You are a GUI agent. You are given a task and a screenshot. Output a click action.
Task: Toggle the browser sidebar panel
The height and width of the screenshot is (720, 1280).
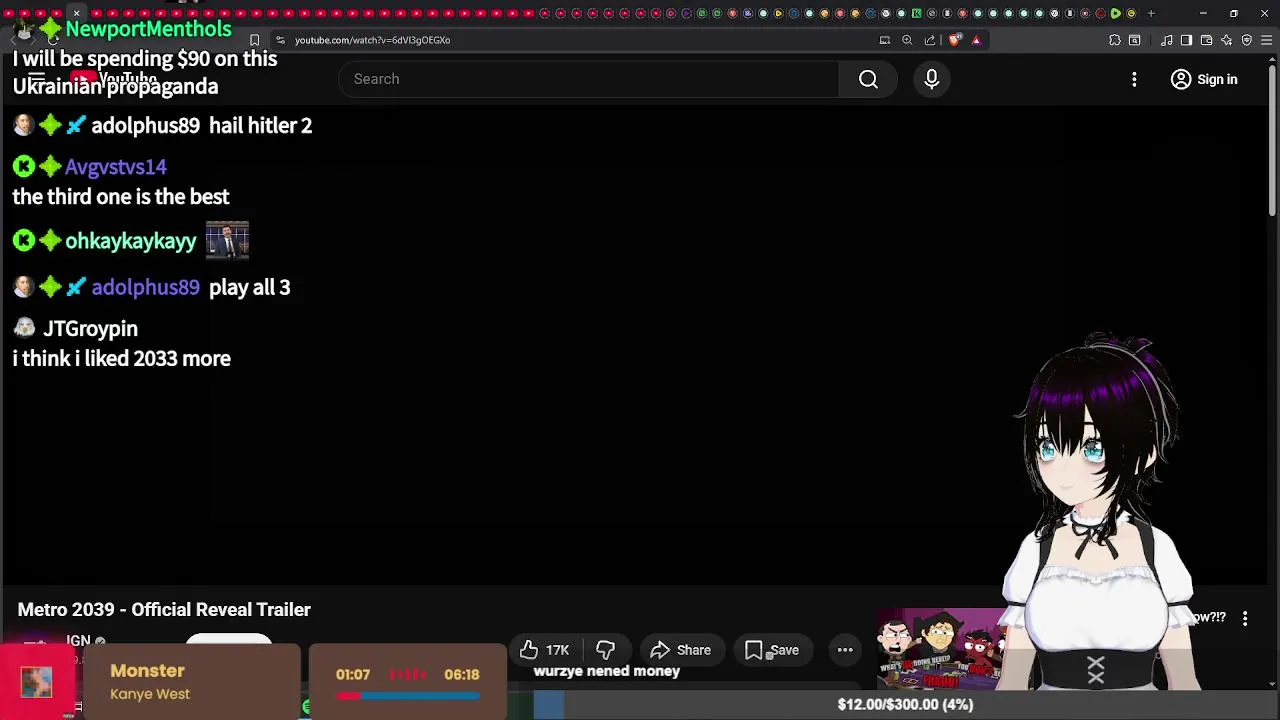1186,40
